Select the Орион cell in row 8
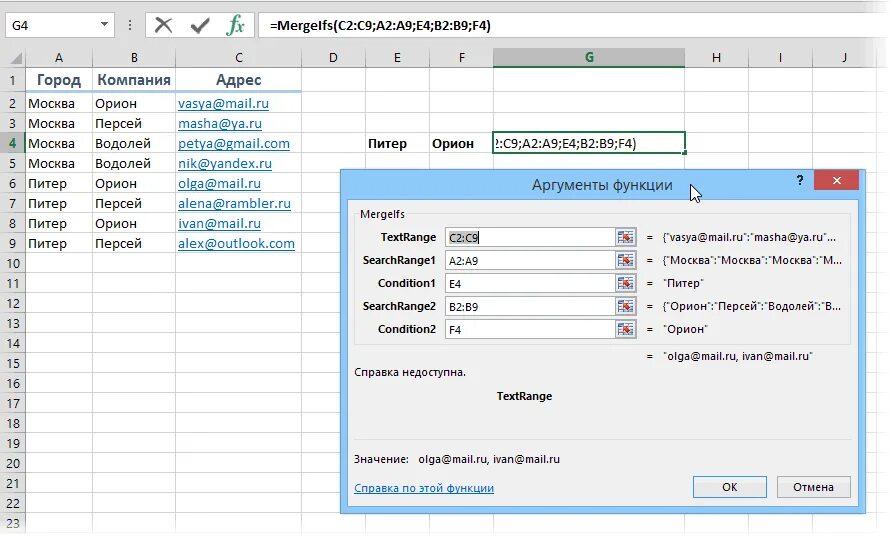Image resolution: width=891 pixels, height=537 pixels. pos(134,223)
